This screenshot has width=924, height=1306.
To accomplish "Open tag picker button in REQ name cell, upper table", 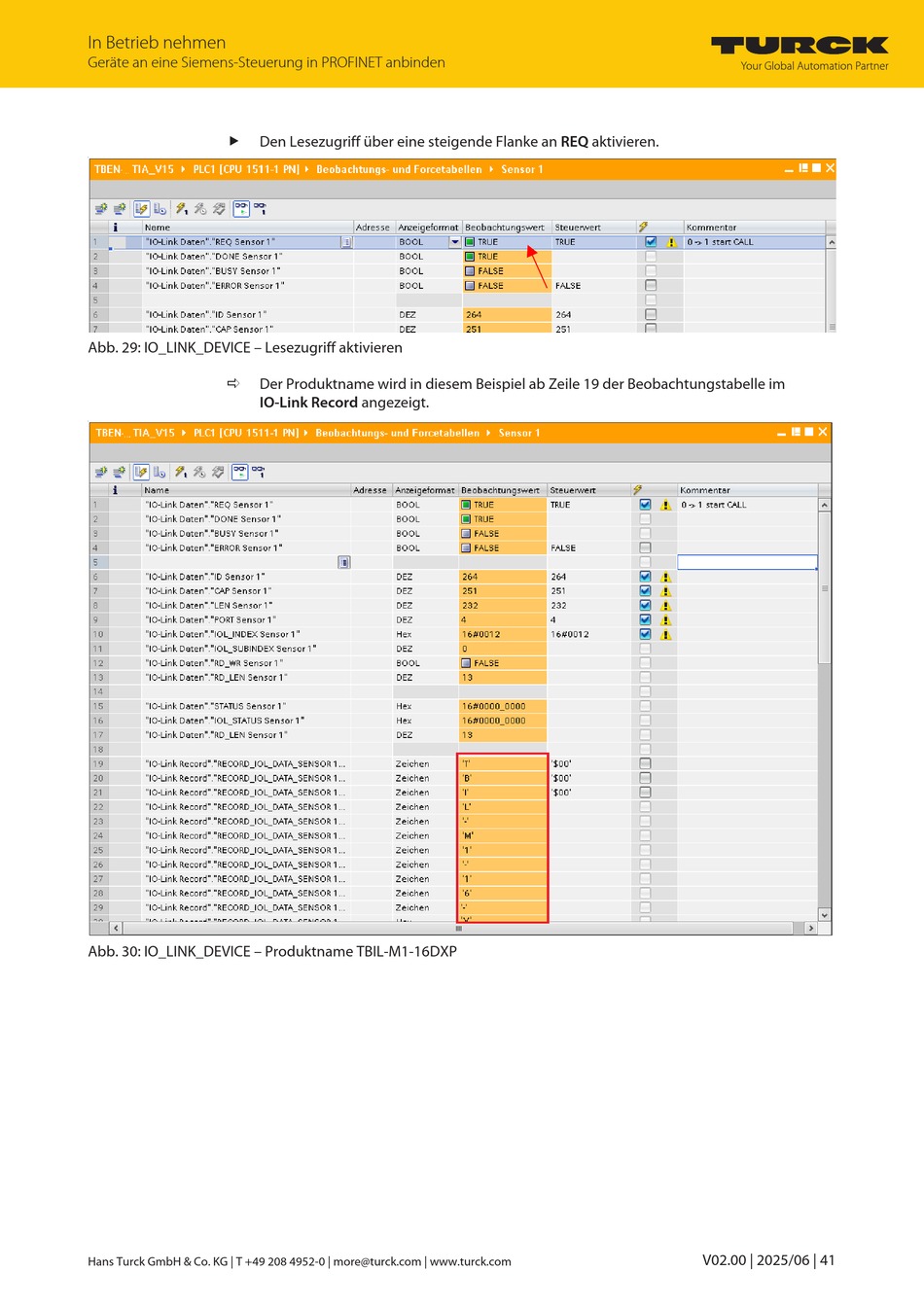I will 346,242.
